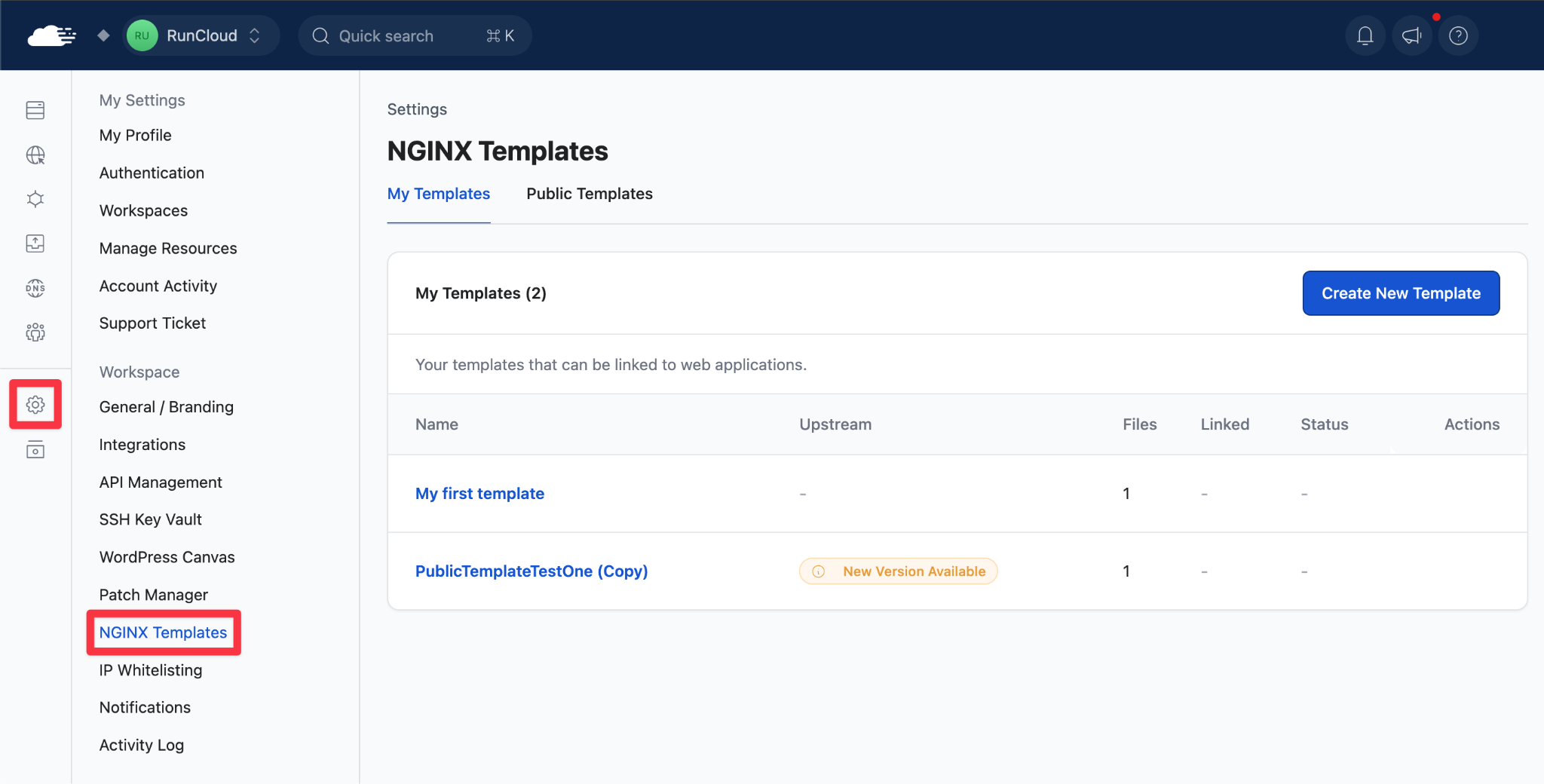Open the notifications bell
The width and height of the screenshot is (1544, 784).
[x=1365, y=35]
